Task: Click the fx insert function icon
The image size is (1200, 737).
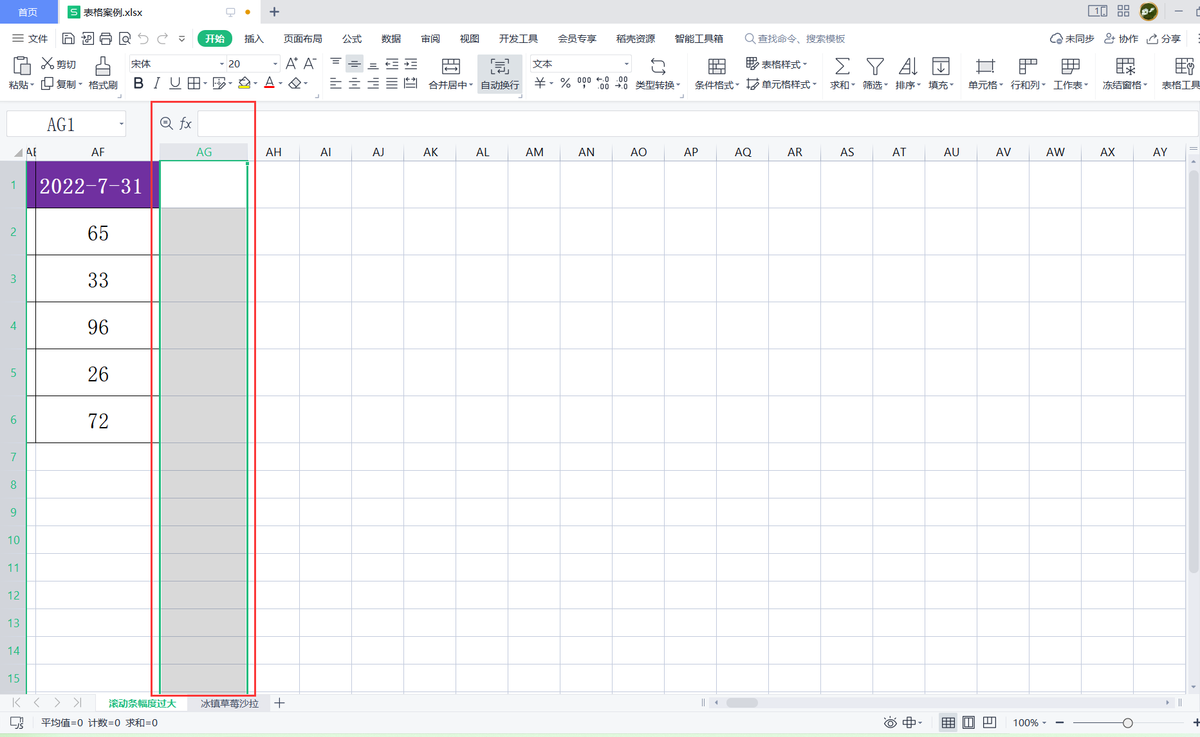Action: pos(186,123)
